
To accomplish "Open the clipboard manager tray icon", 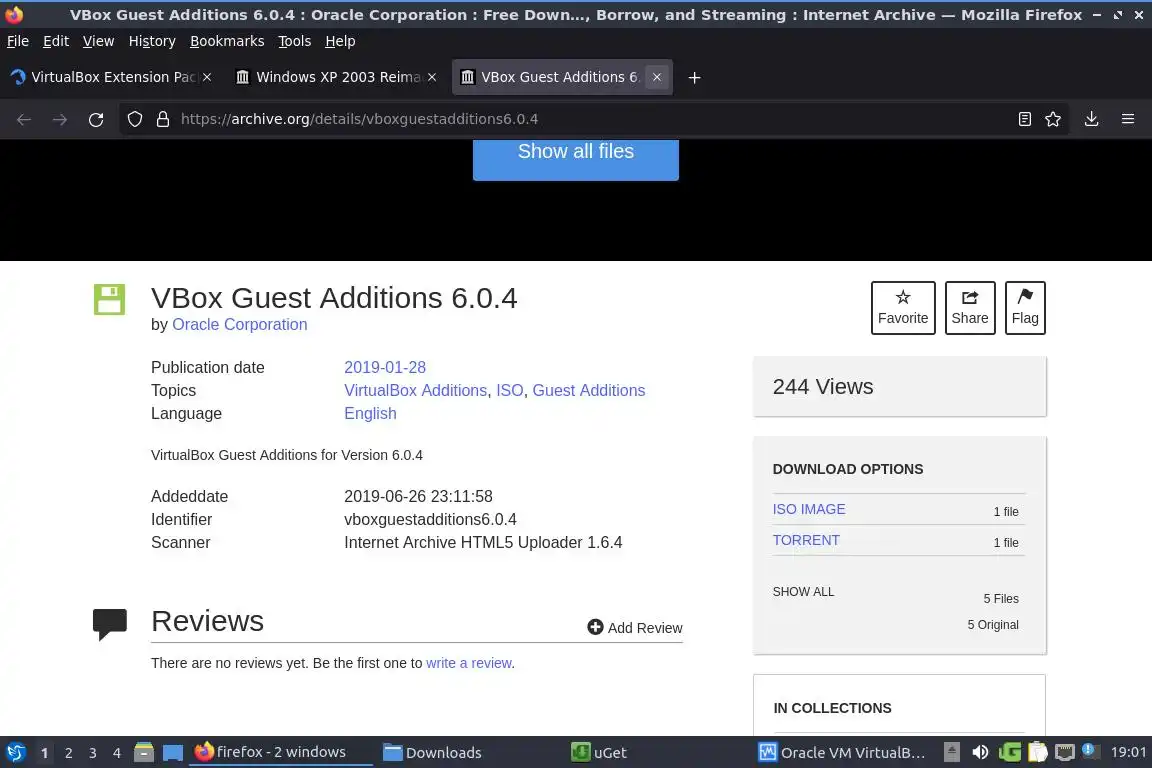I will (1037, 752).
